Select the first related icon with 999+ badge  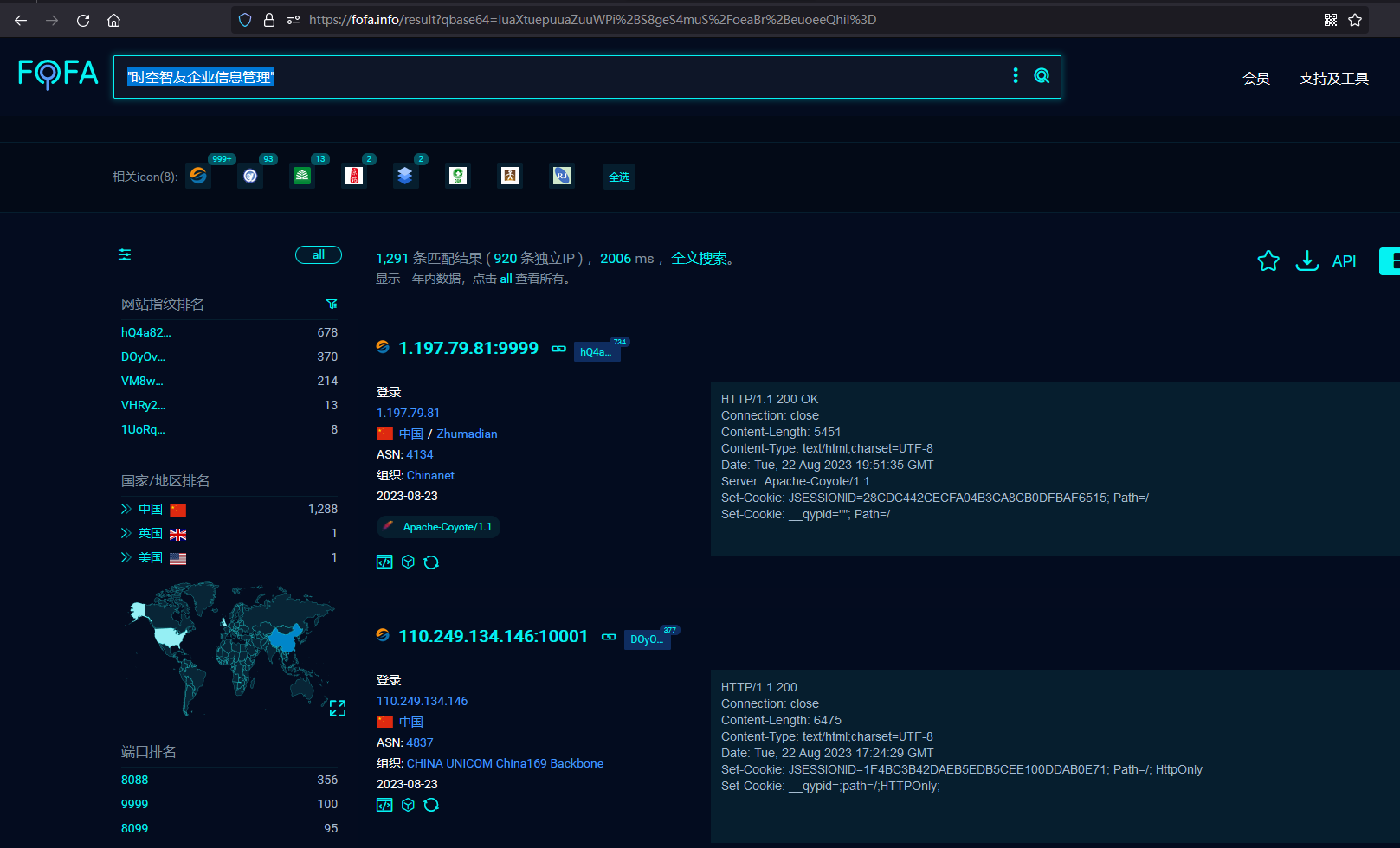click(198, 176)
